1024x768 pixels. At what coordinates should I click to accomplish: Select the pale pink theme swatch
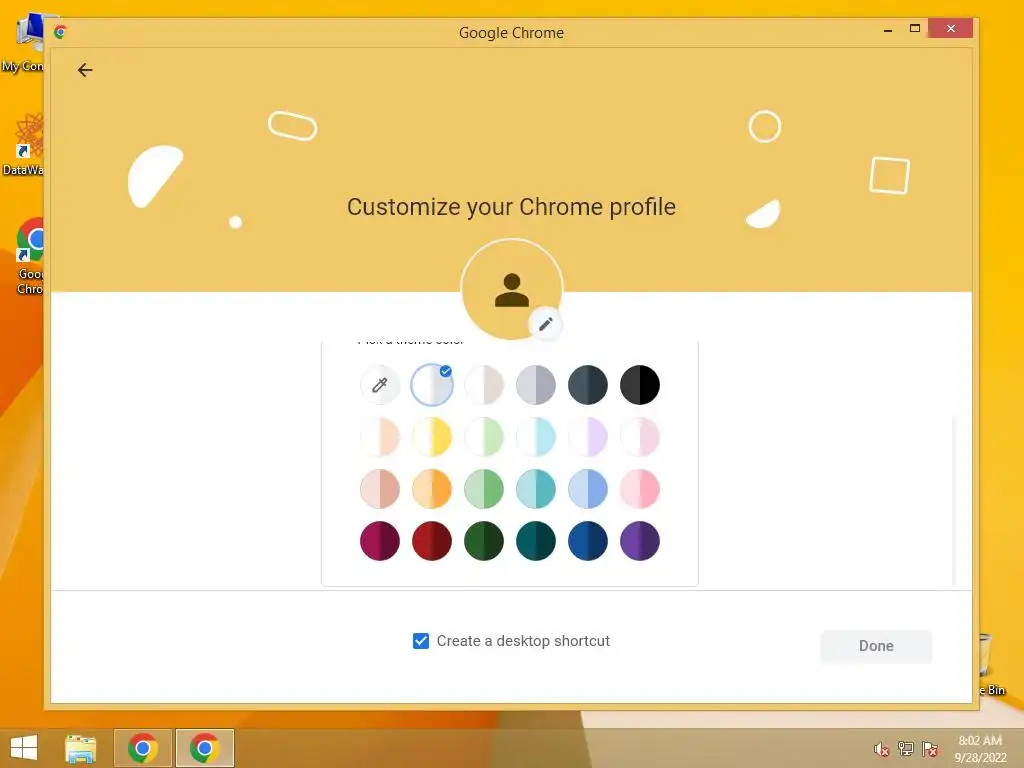(x=640, y=437)
